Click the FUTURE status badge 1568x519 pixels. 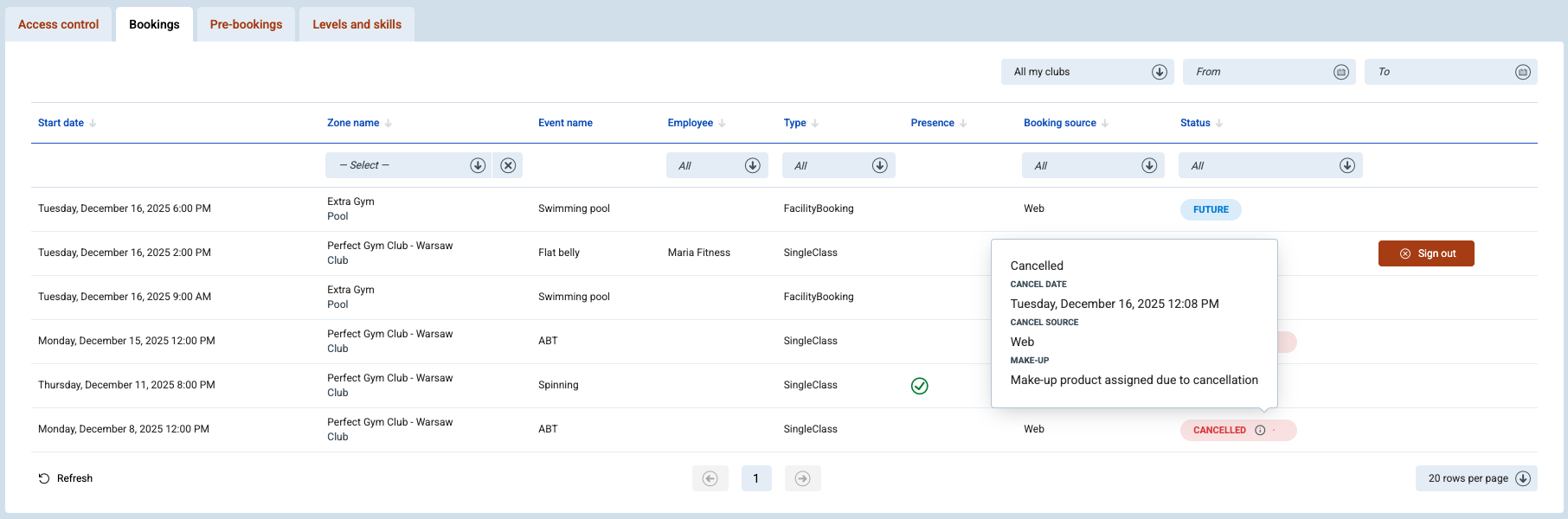1210,209
